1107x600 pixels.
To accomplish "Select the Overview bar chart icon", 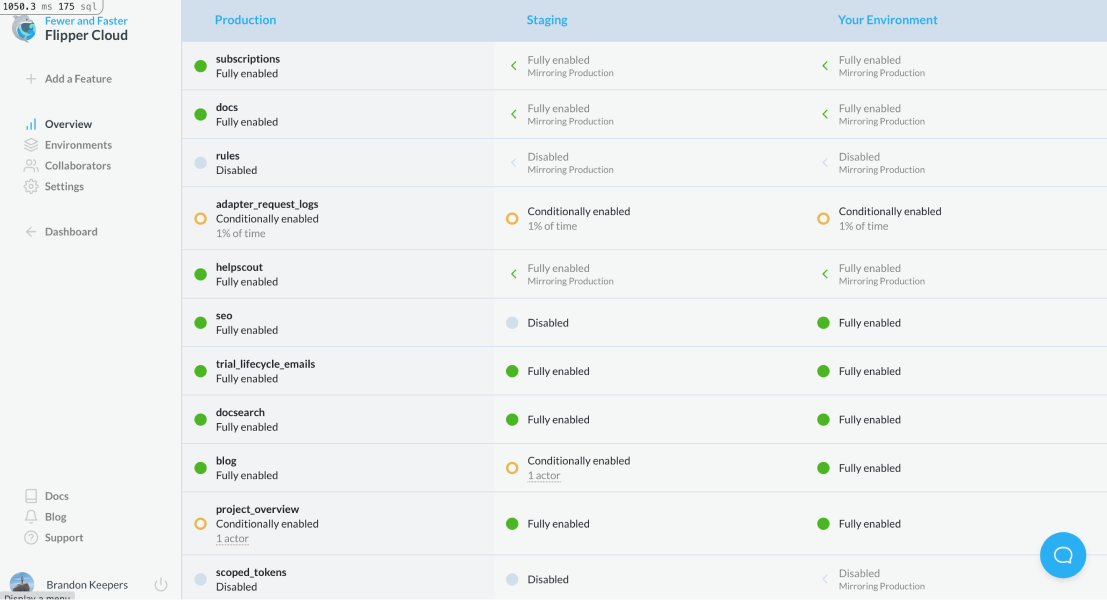I will [31, 124].
